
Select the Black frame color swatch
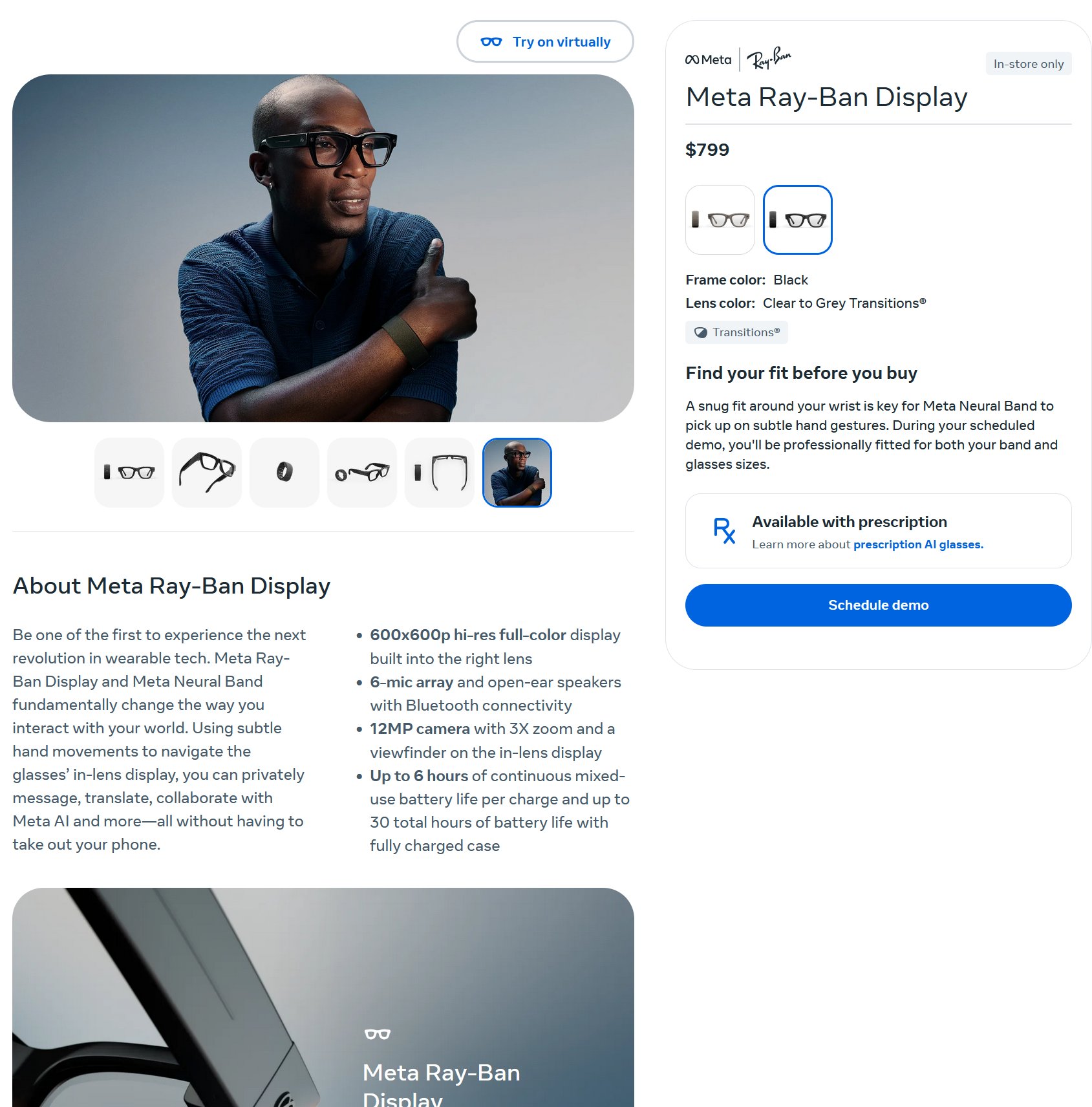[x=798, y=220]
